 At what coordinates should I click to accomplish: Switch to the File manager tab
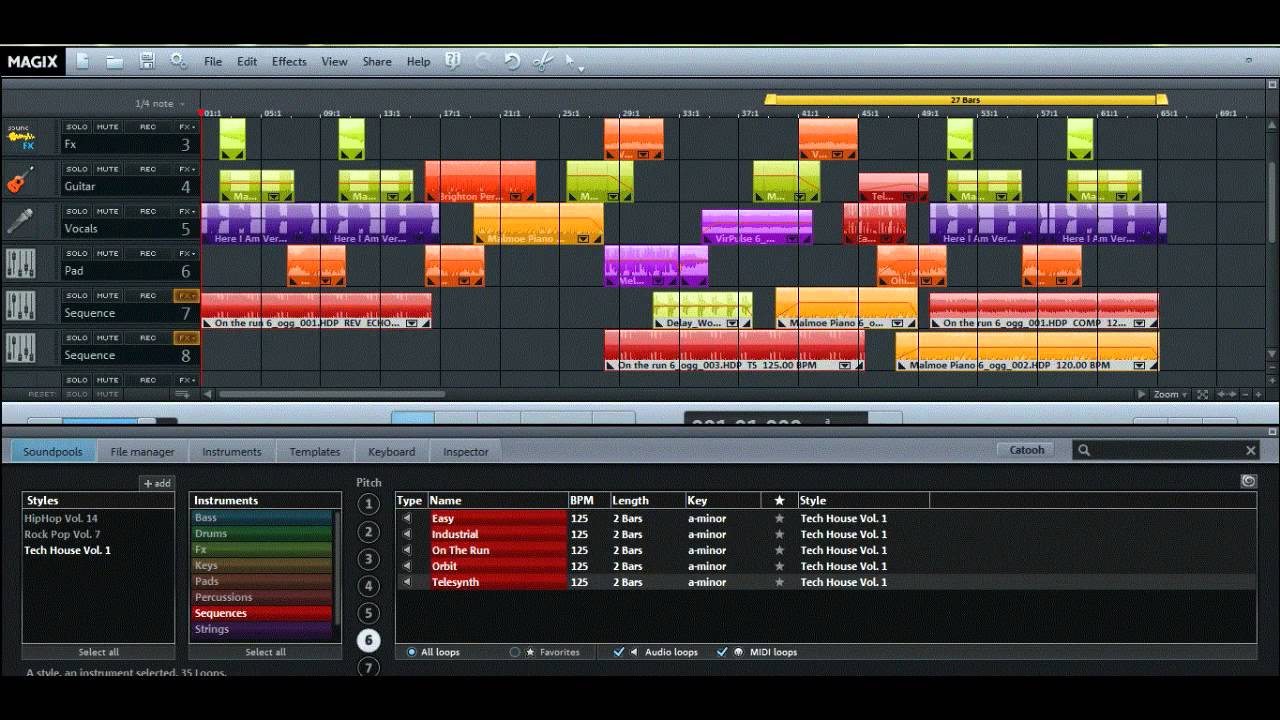142,451
